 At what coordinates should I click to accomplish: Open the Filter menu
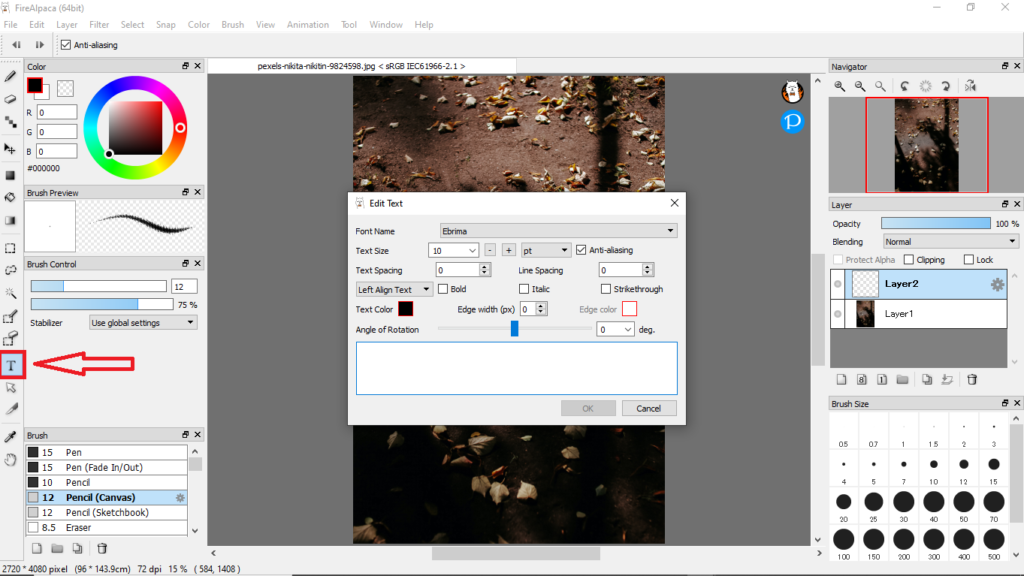pos(99,24)
